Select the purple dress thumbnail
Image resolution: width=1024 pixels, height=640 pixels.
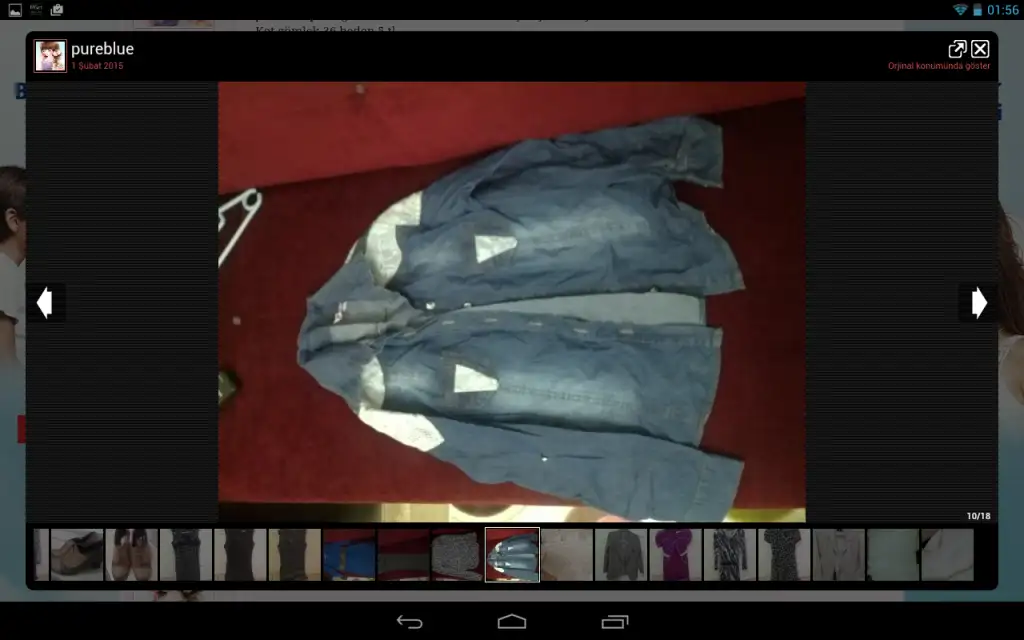coord(675,555)
